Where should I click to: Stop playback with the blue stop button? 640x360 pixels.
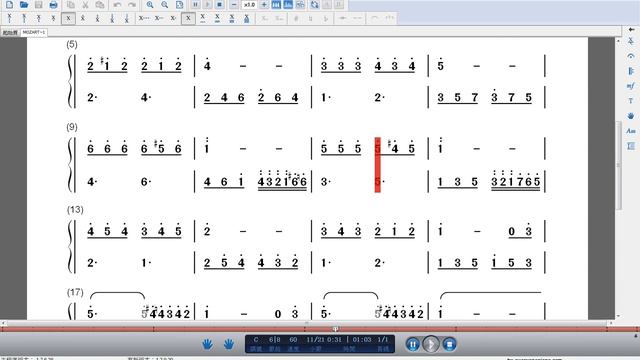(x=449, y=344)
